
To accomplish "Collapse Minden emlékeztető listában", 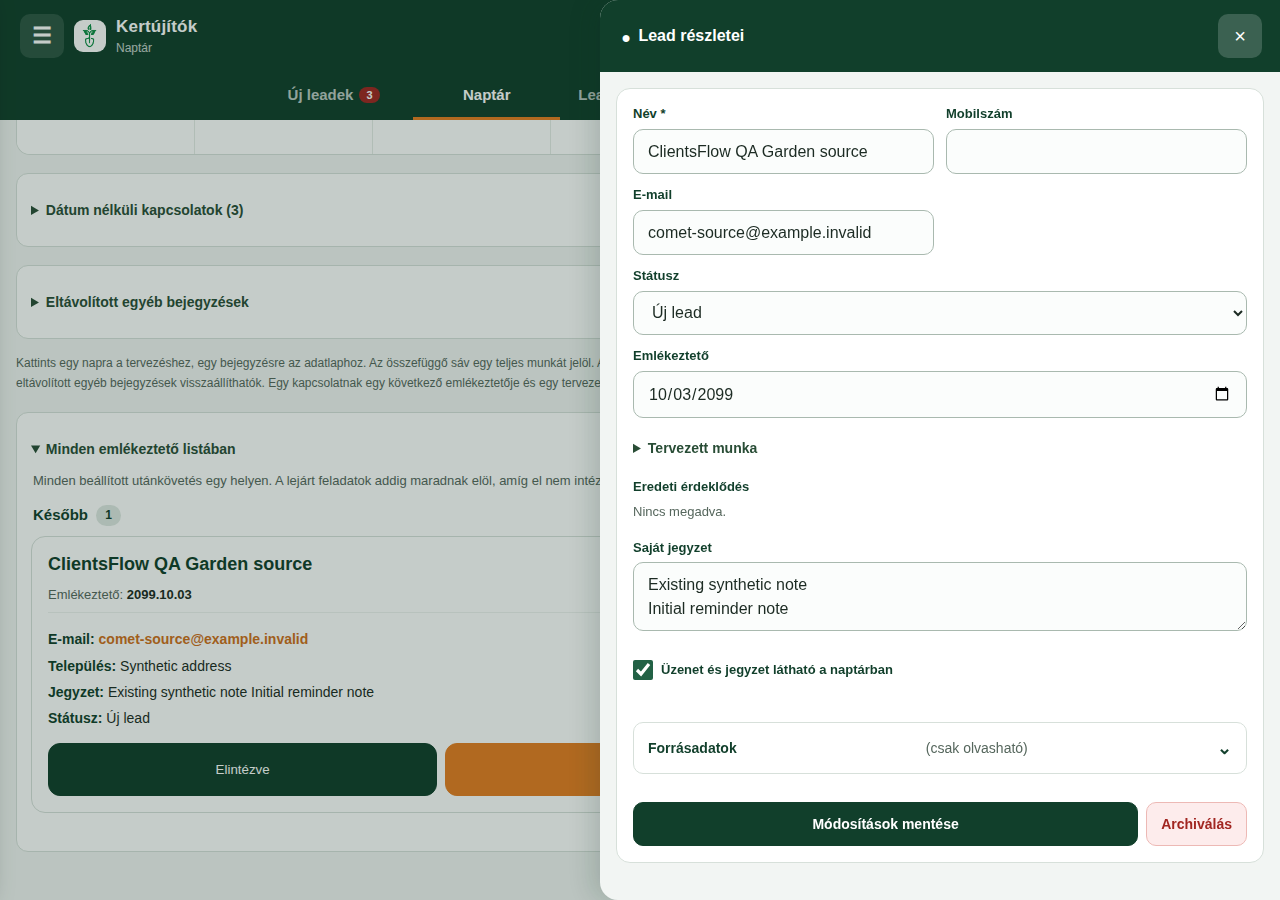I will click(x=133, y=449).
